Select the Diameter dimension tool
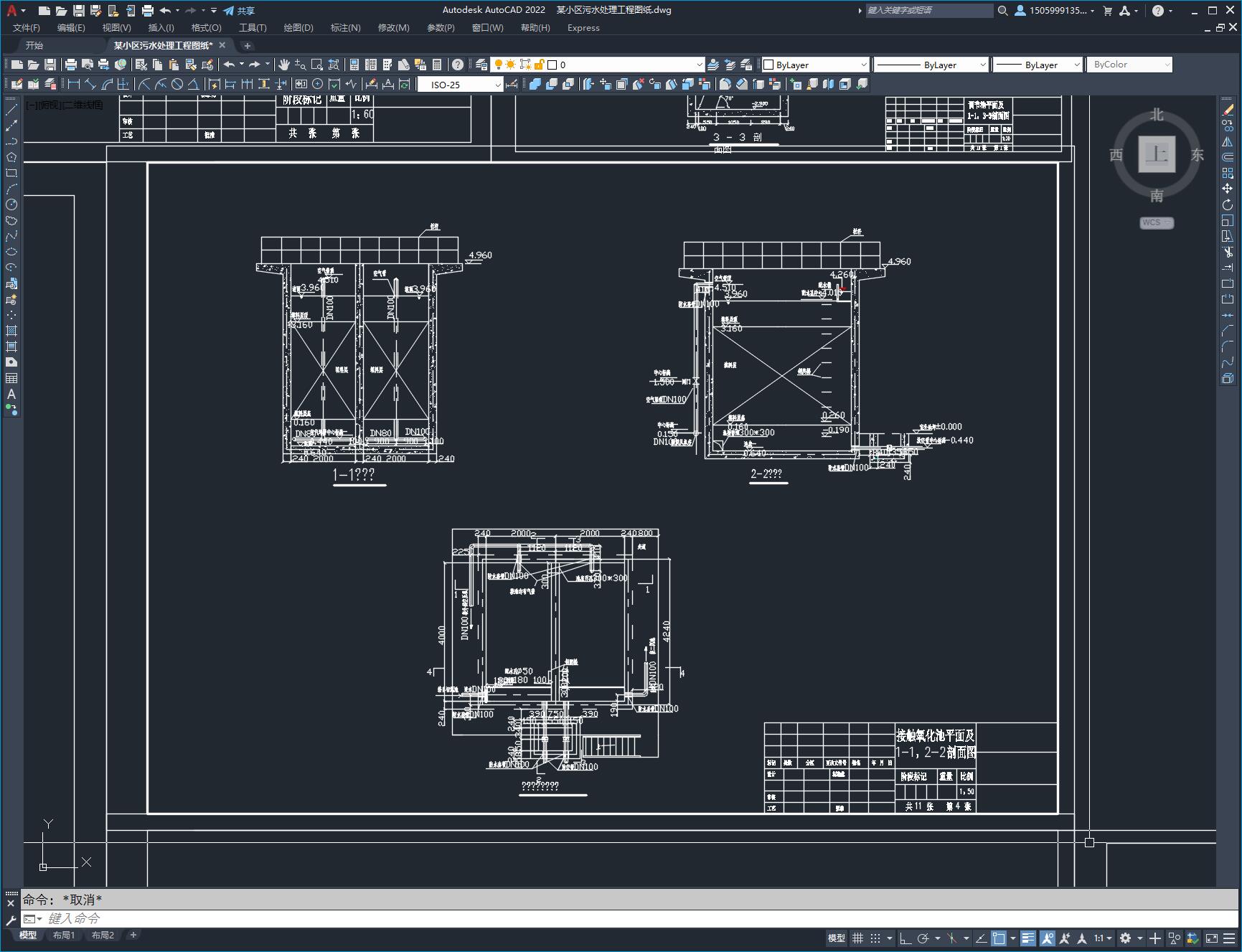This screenshot has width=1242, height=952. click(177, 84)
